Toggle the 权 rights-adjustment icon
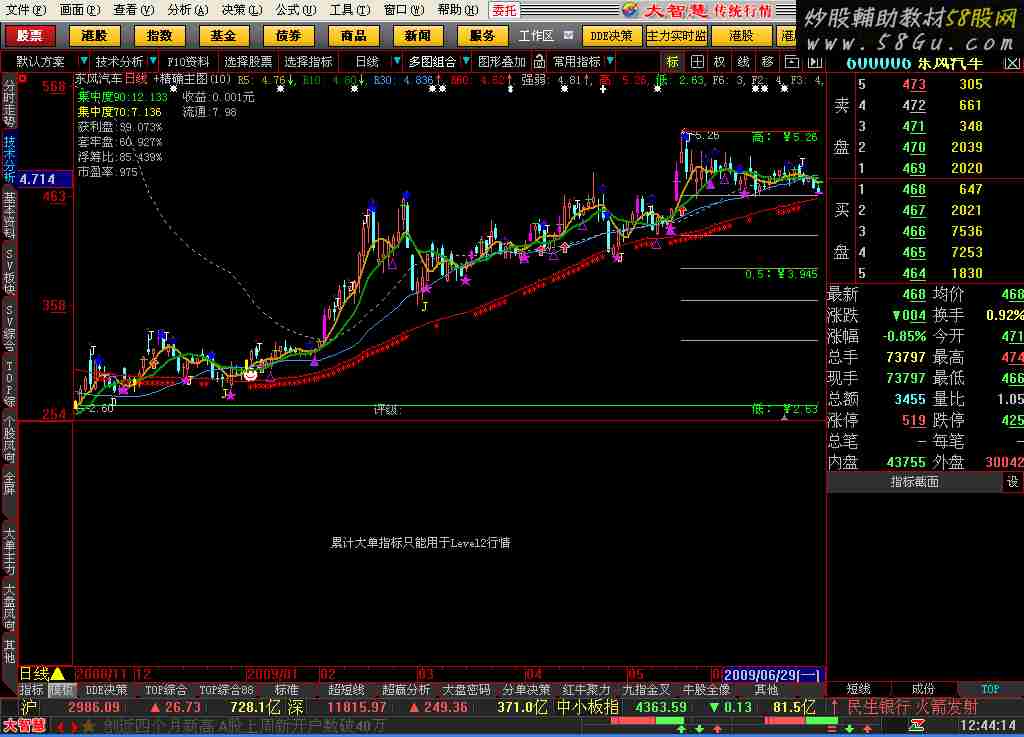Image resolution: width=1024 pixels, height=737 pixels. pyautogui.click(x=720, y=62)
